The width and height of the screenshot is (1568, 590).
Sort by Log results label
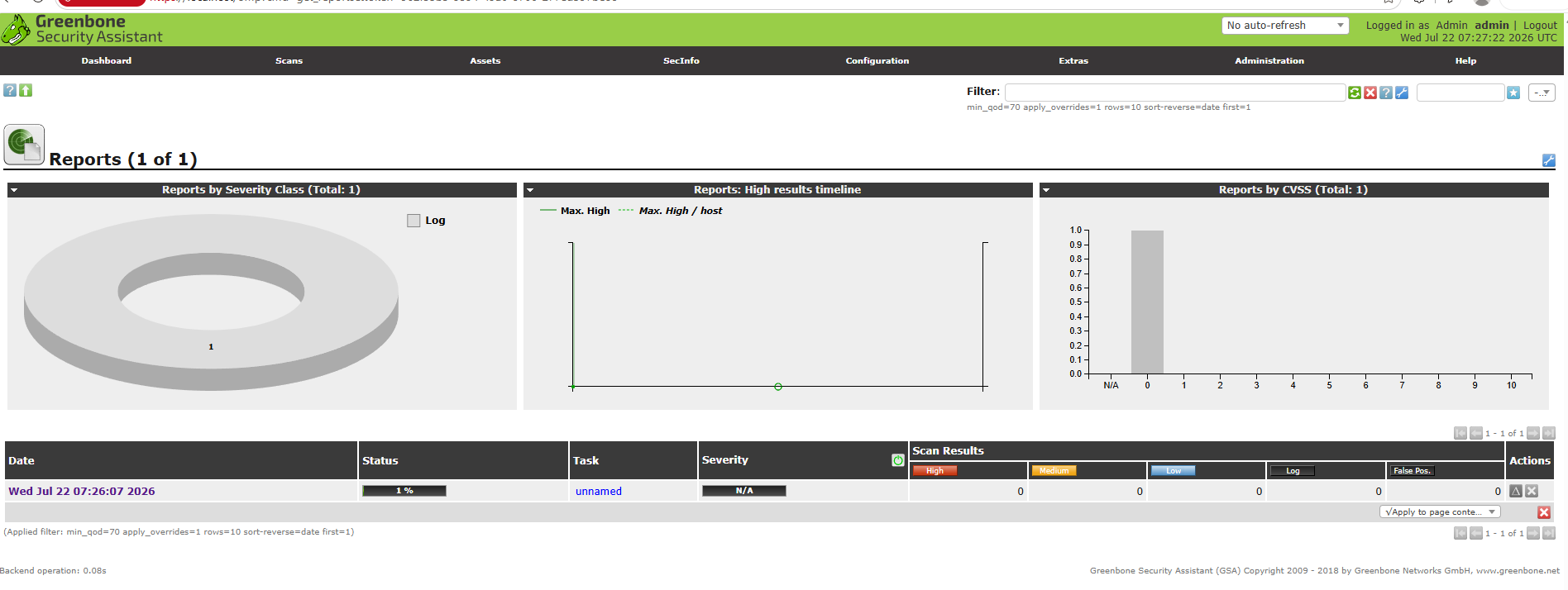[x=1293, y=471]
